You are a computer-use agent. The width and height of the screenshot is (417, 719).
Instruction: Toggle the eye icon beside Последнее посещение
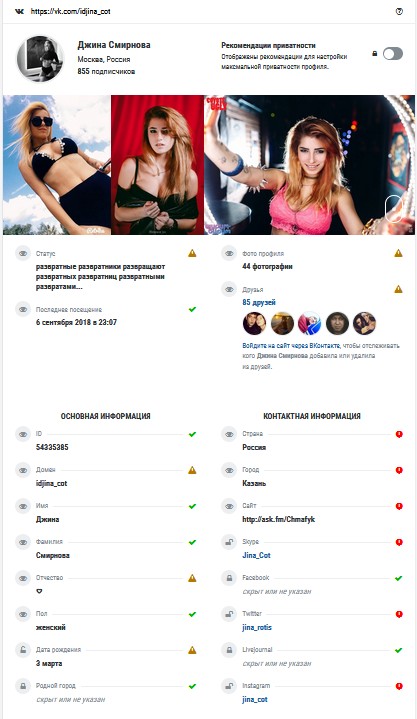23,309
